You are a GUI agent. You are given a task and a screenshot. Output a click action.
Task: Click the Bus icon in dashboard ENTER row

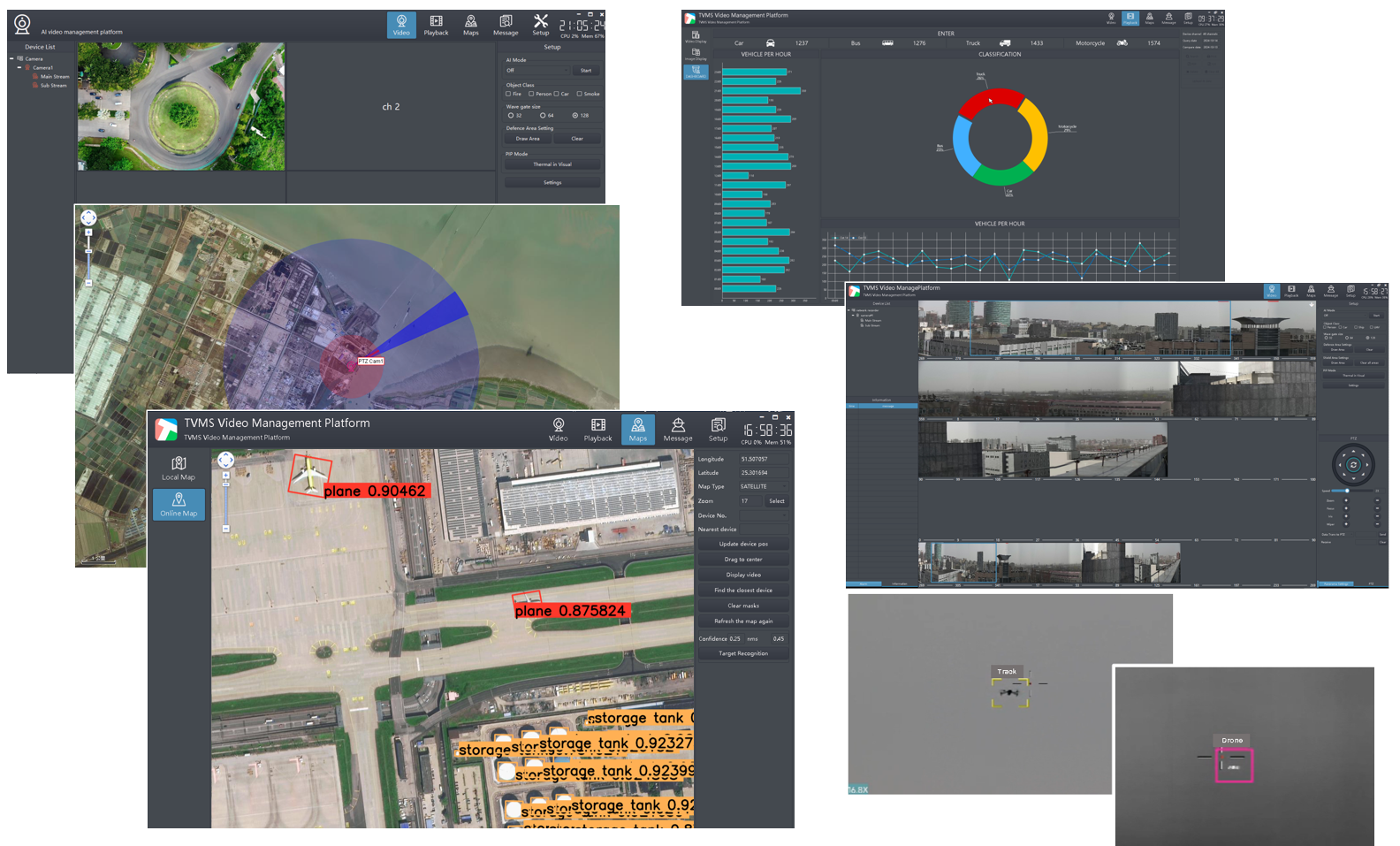tap(887, 42)
